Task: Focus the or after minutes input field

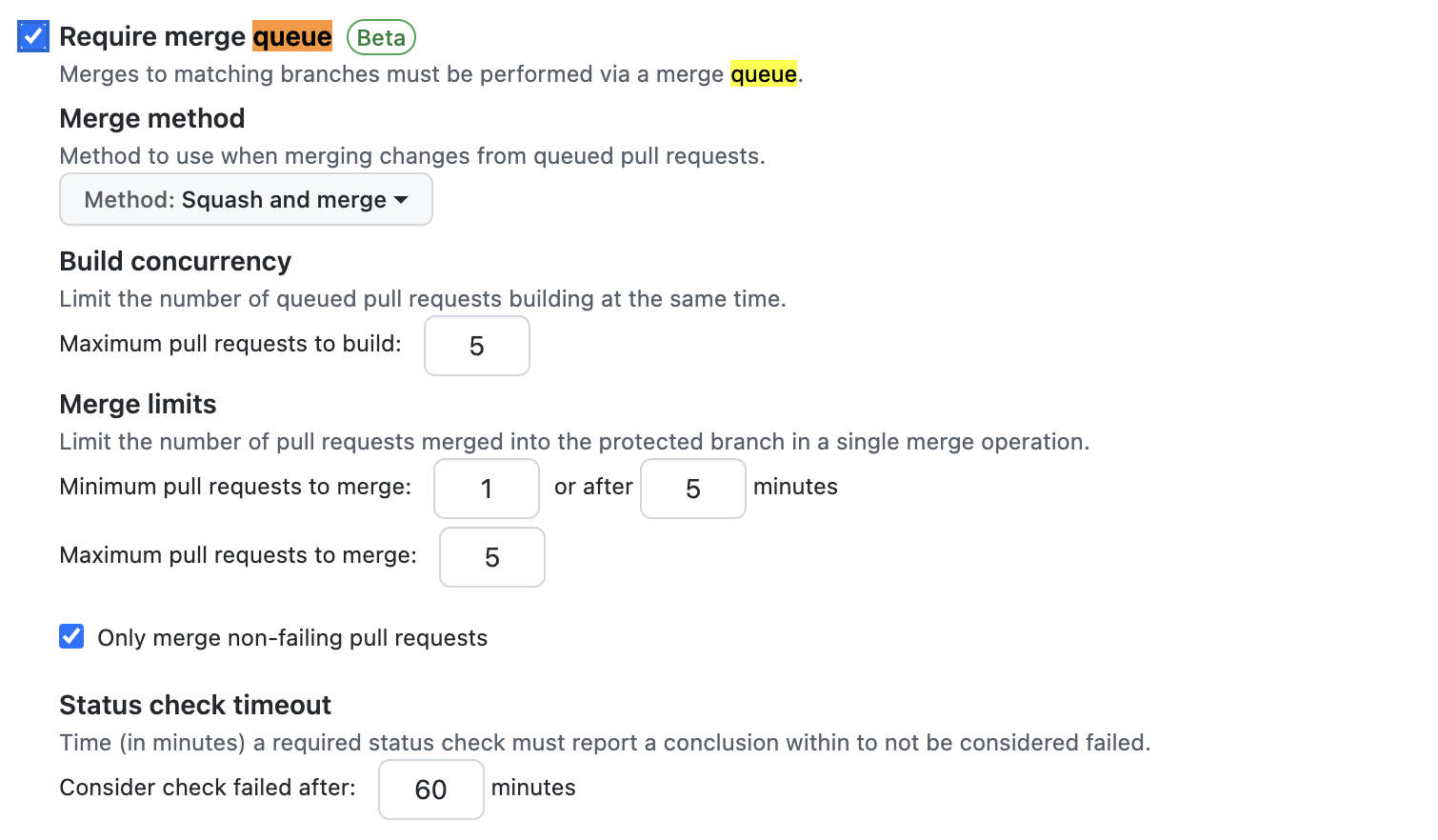Action: pyautogui.click(x=692, y=489)
